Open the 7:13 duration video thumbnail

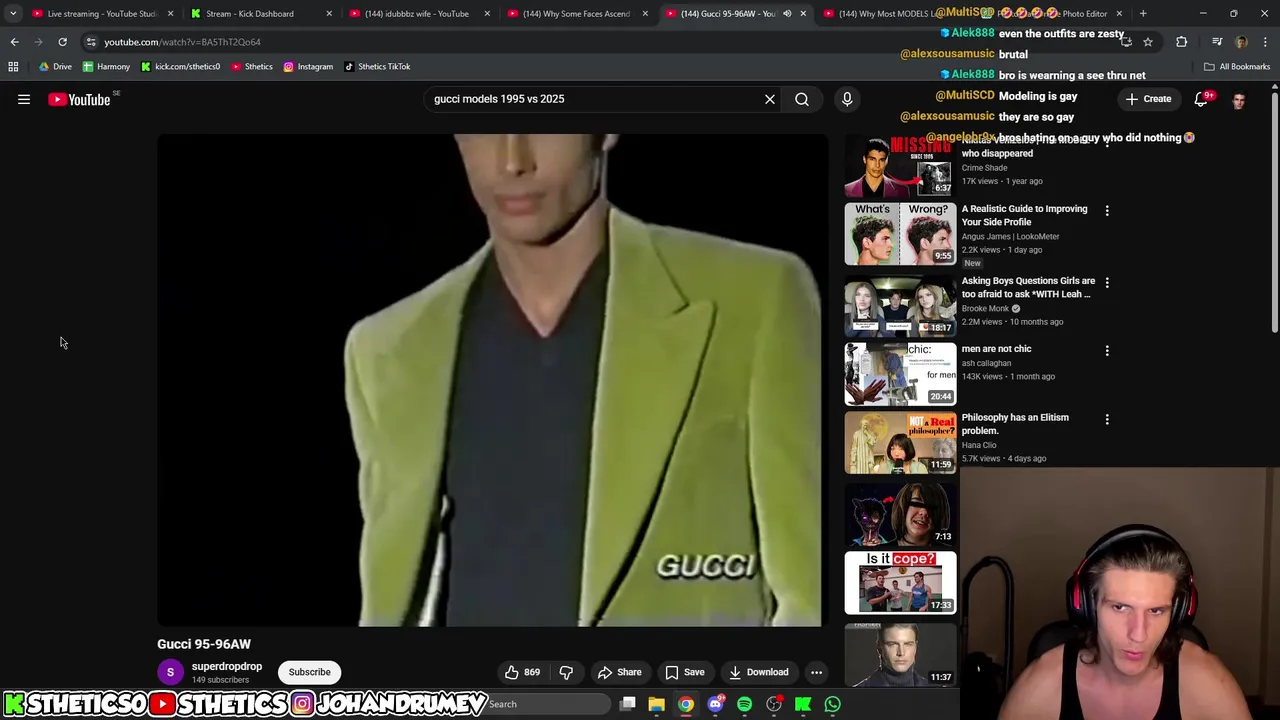900,514
